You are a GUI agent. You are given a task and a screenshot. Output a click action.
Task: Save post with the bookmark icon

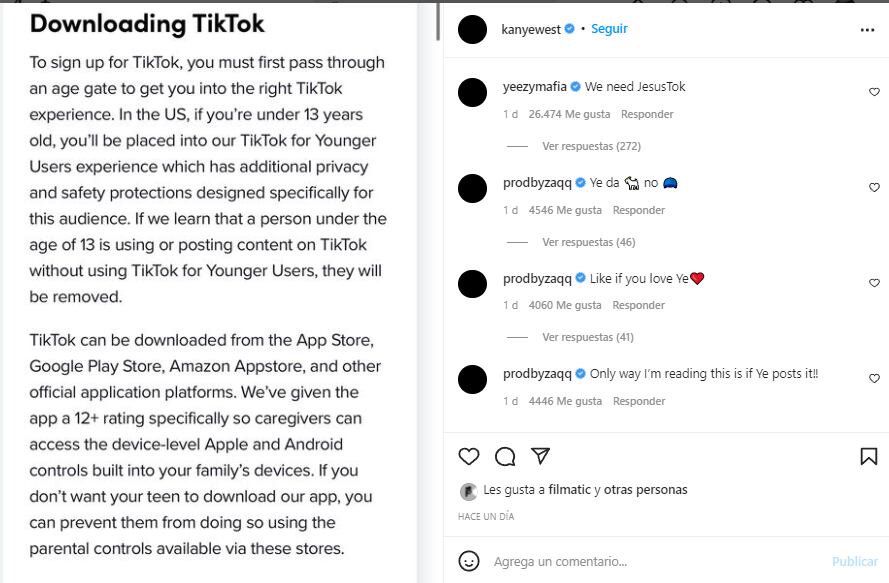[868, 457]
